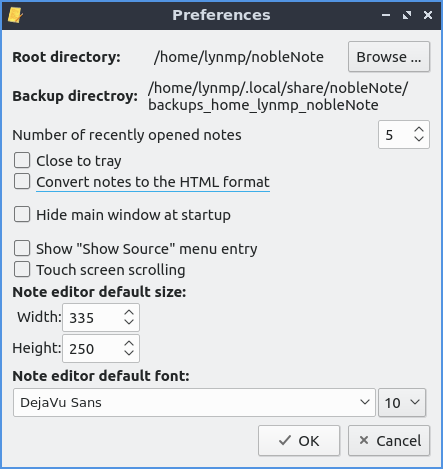This screenshot has width=443, height=469.
Task: Enable the Close to tray checkbox
Action: (x=22, y=160)
